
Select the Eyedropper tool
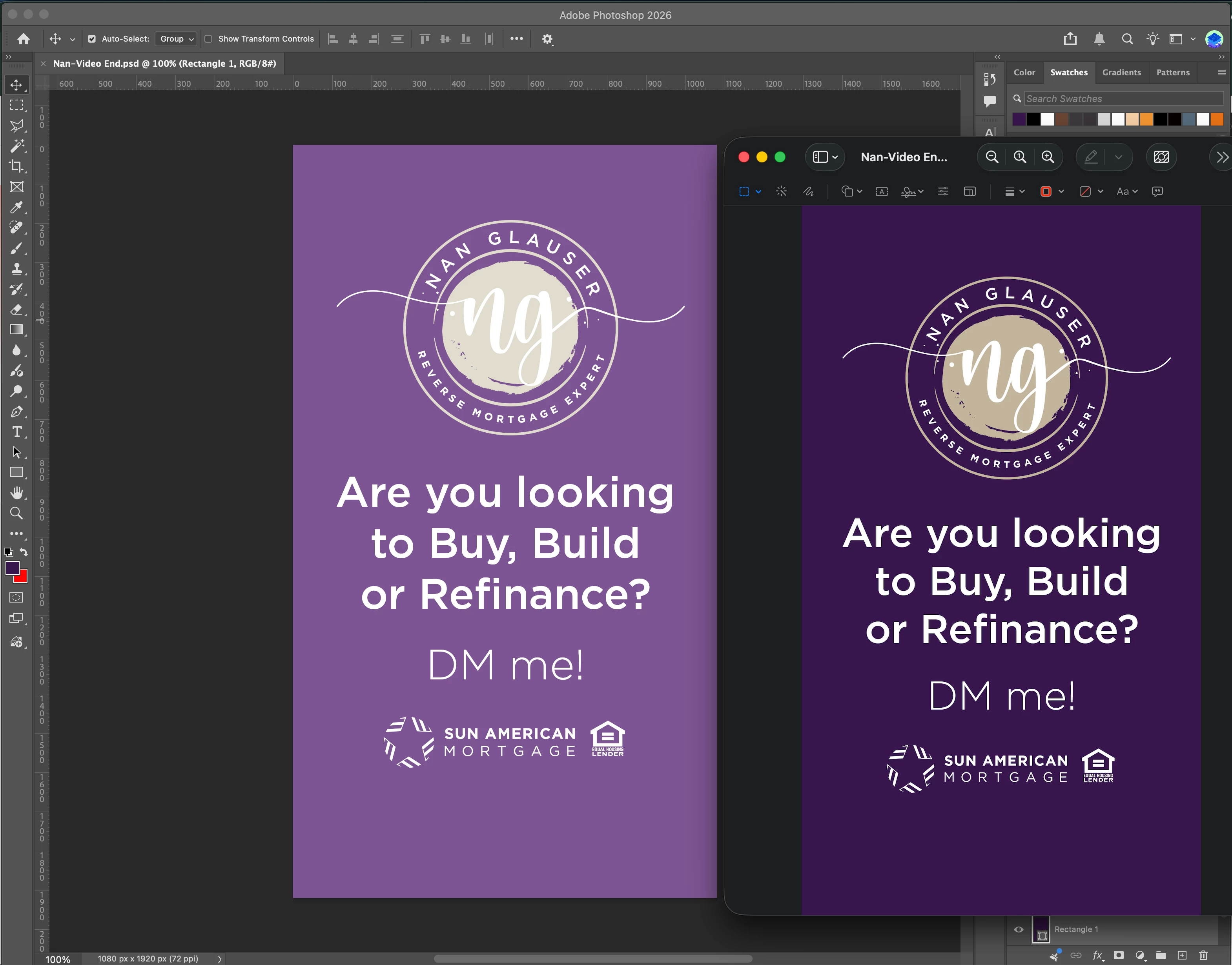click(x=16, y=208)
